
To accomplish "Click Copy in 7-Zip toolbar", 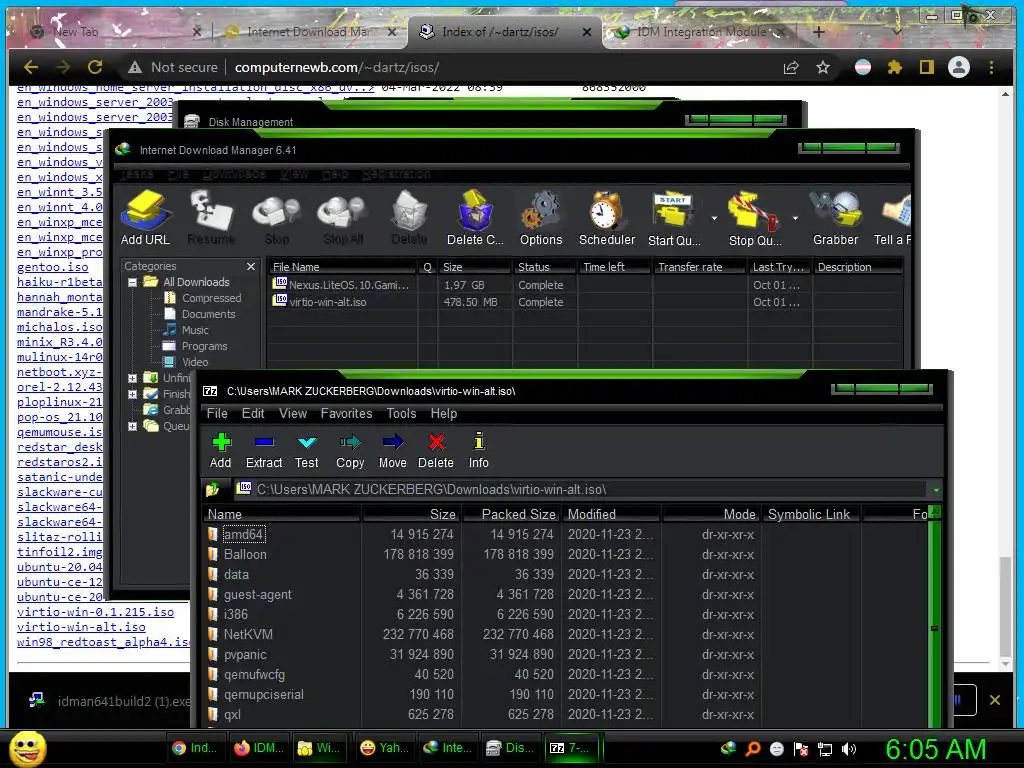I will click(350, 451).
